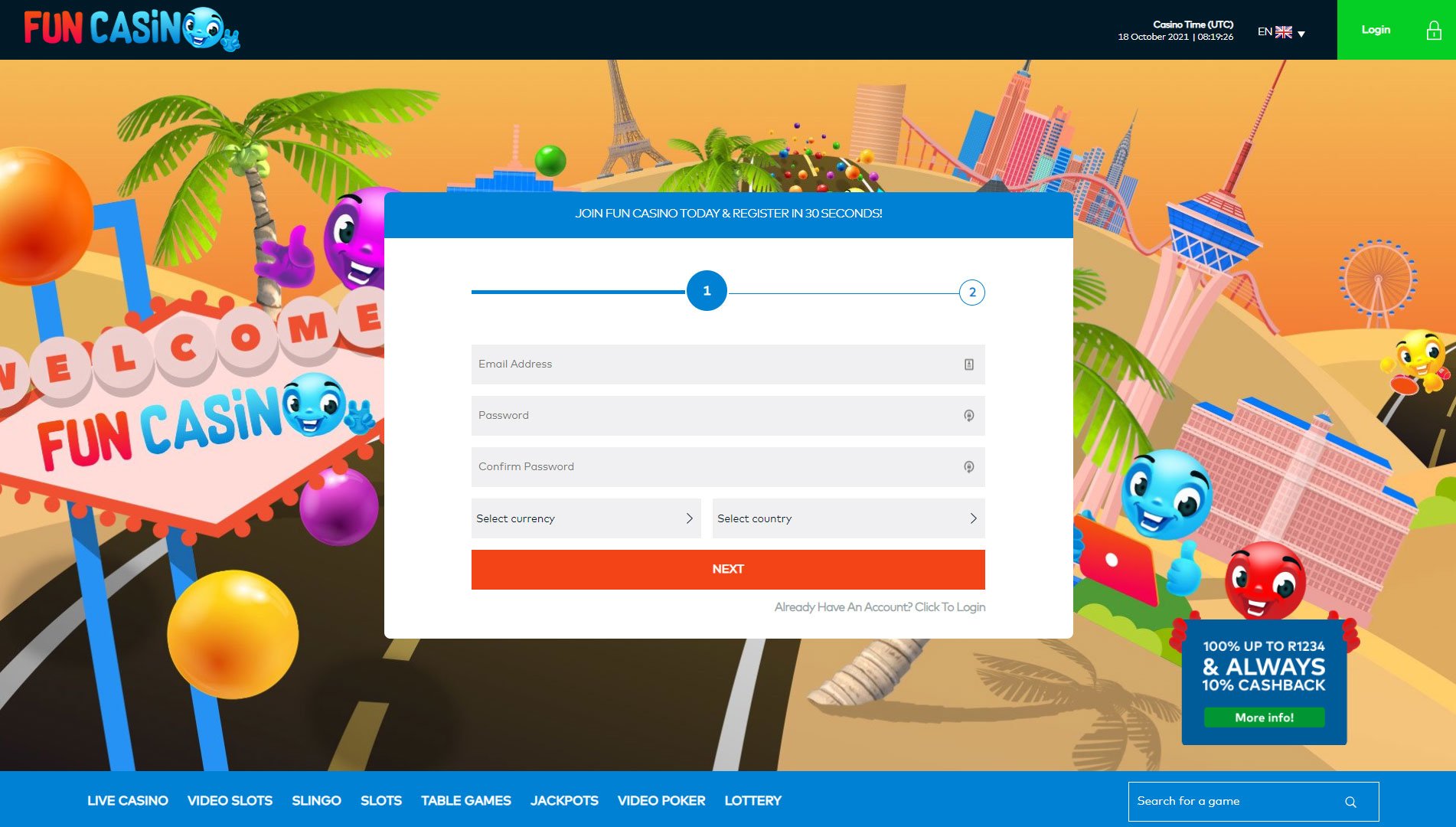1456x827 pixels.
Task: Click the Confirm Password field
Action: click(x=728, y=467)
